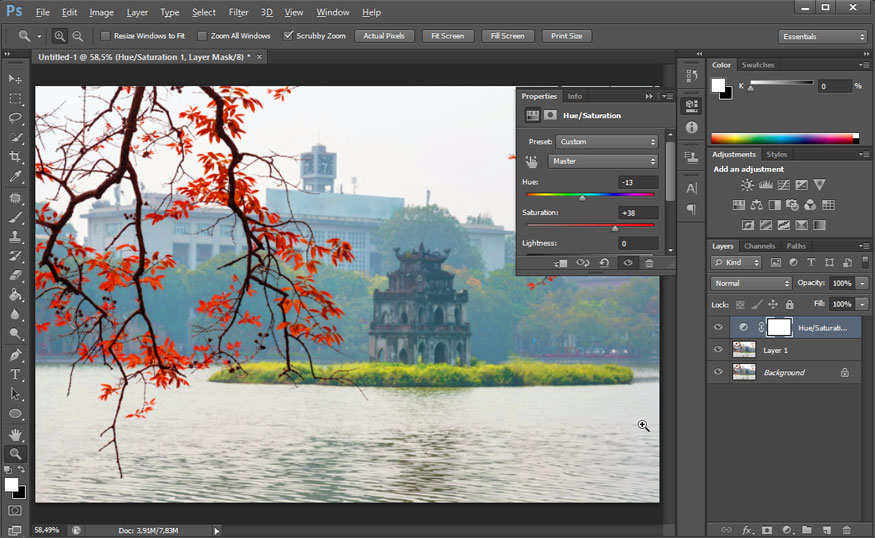The image size is (875, 538).
Task: Open the Filter menu
Action: (x=238, y=12)
